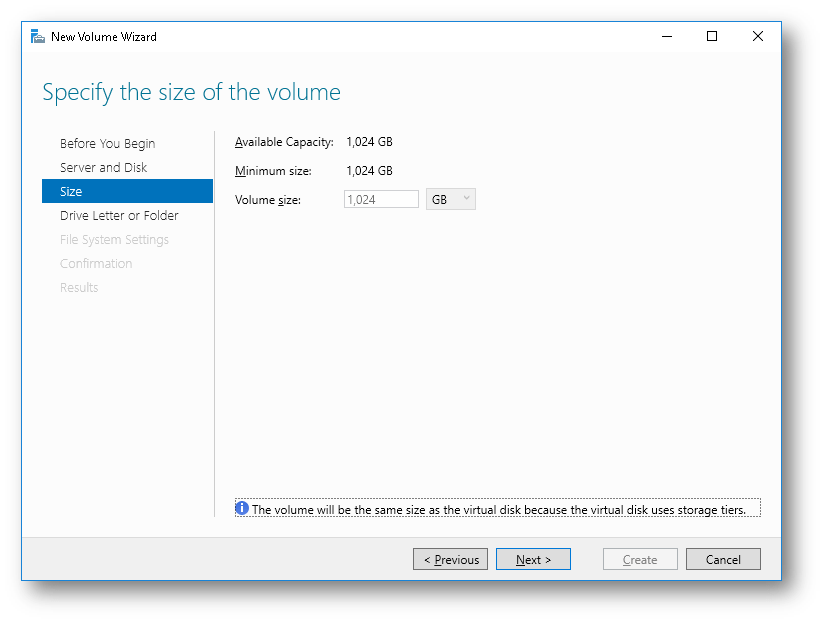The width and height of the screenshot is (824, 623).
Task: Click the storage tiers notice text
Action: pyautogui.click(x=500, y=509)
